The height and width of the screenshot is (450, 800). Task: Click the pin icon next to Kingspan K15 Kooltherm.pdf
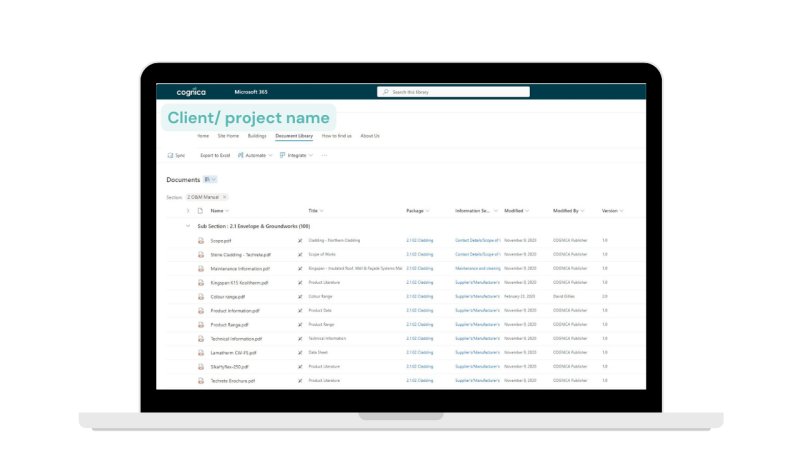[x=299, y=283]
